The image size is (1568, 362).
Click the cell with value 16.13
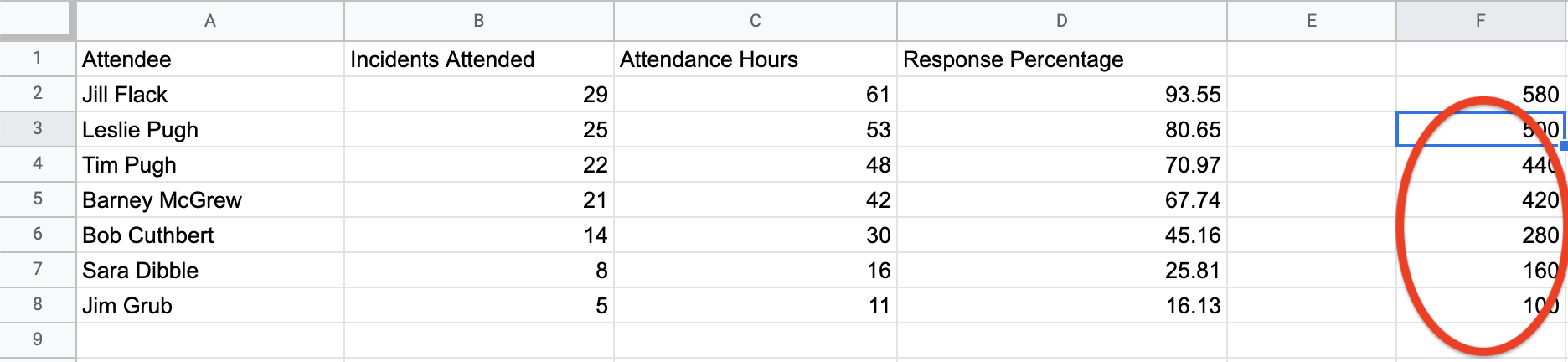(x=1061, y=306)
